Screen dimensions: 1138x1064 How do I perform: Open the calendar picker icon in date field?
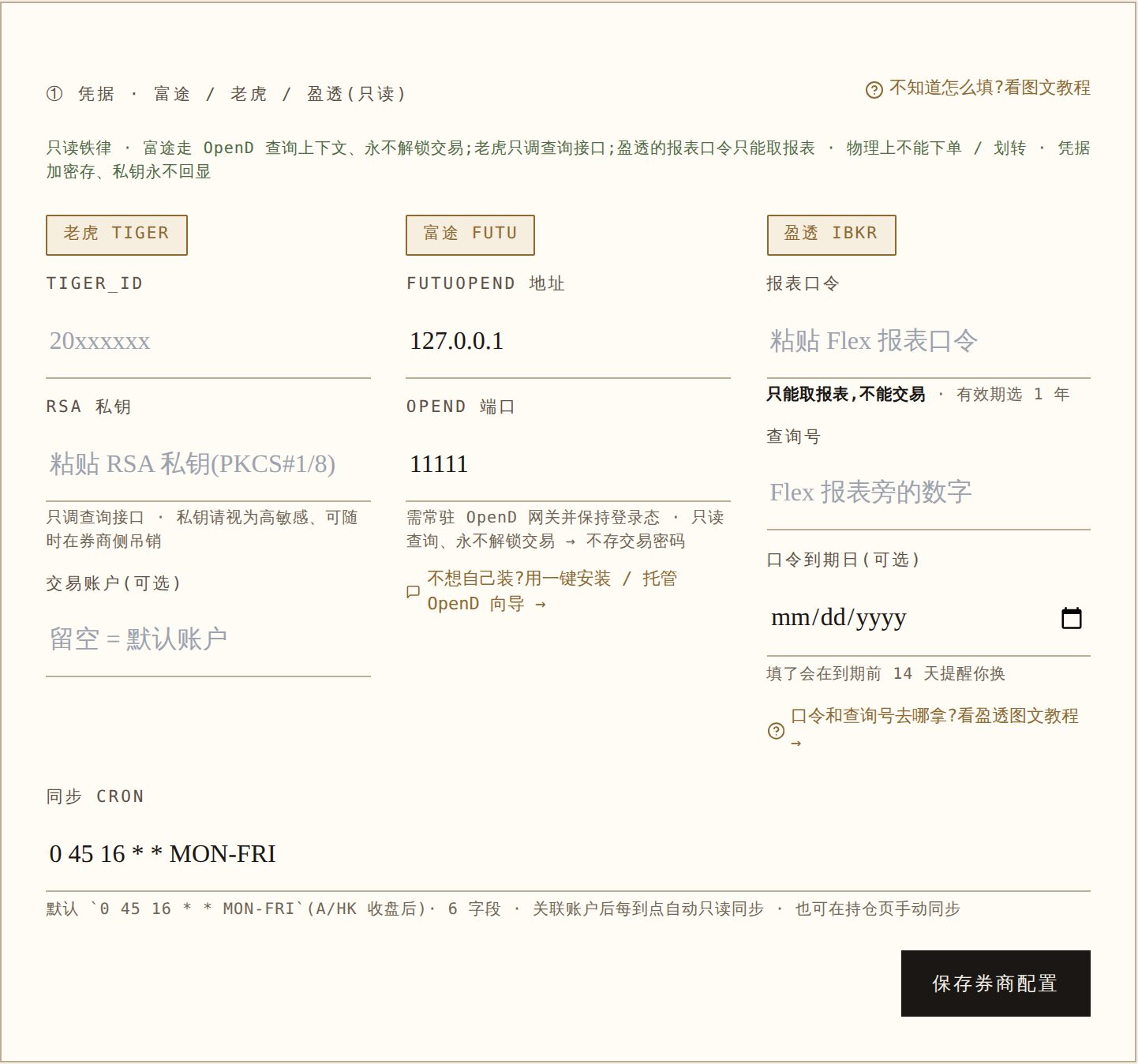coord(1071,618)
